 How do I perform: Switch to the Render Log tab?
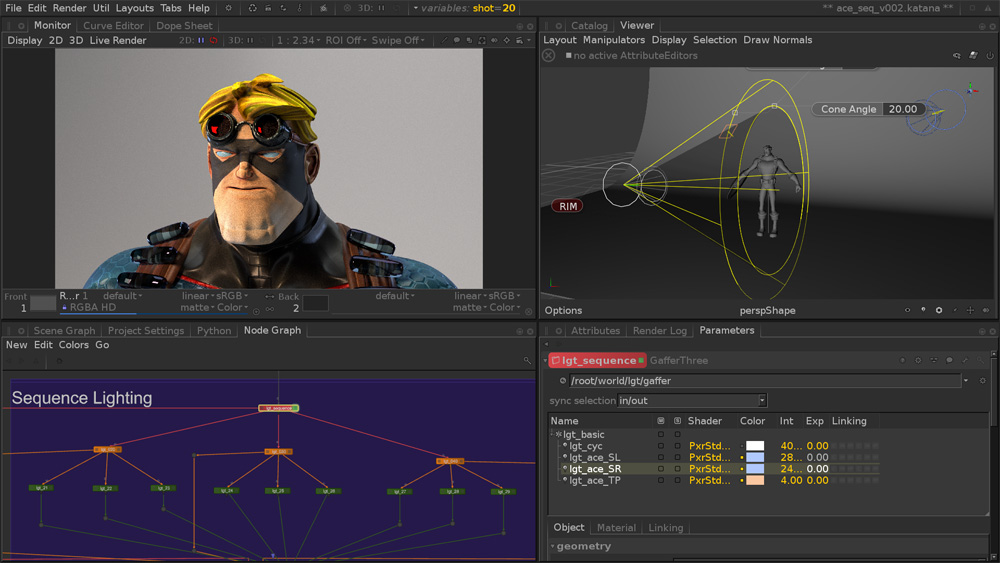point(659,331)
